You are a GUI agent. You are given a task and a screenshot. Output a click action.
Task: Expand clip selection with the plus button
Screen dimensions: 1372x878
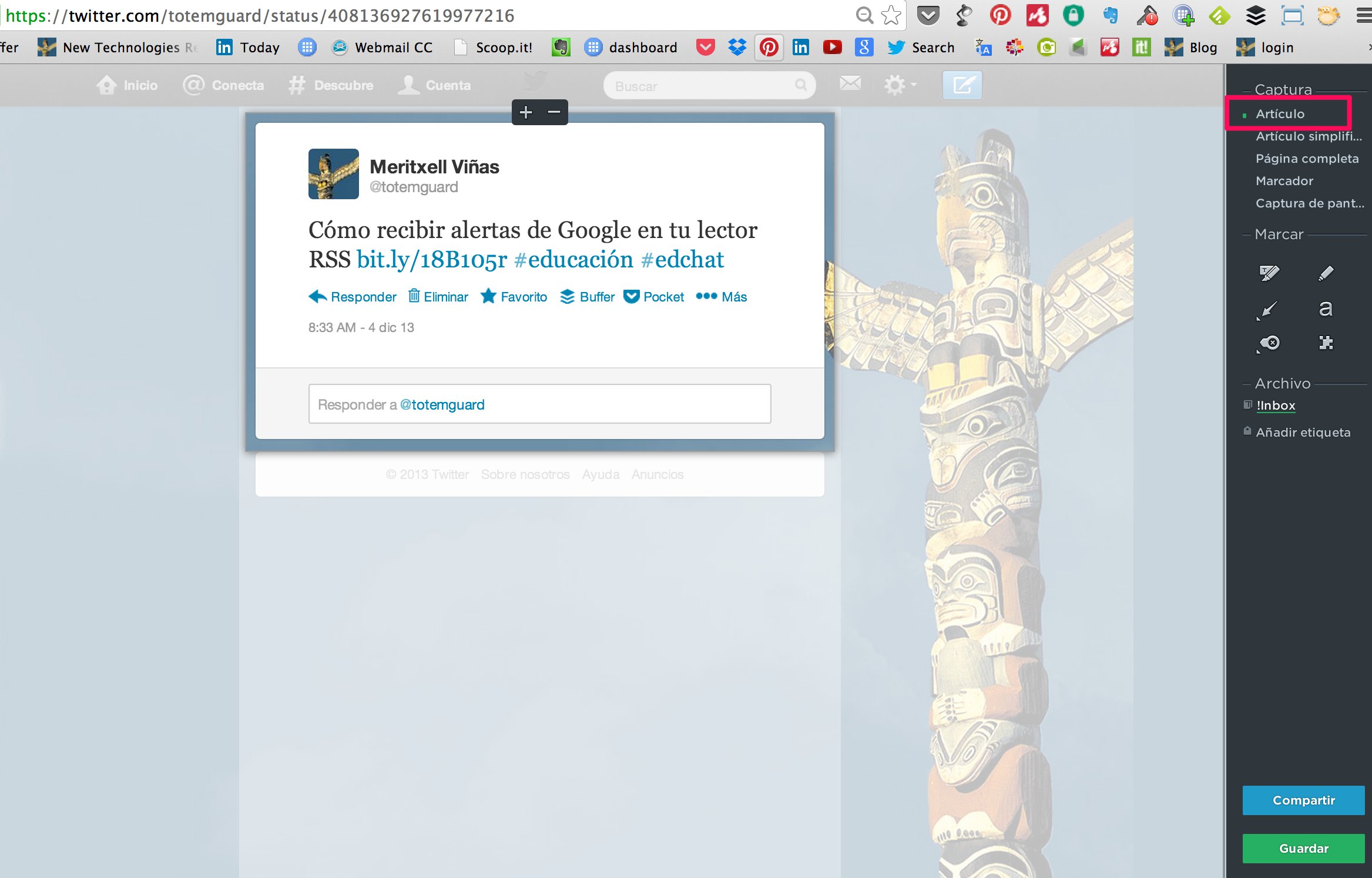tap(526, 112)
